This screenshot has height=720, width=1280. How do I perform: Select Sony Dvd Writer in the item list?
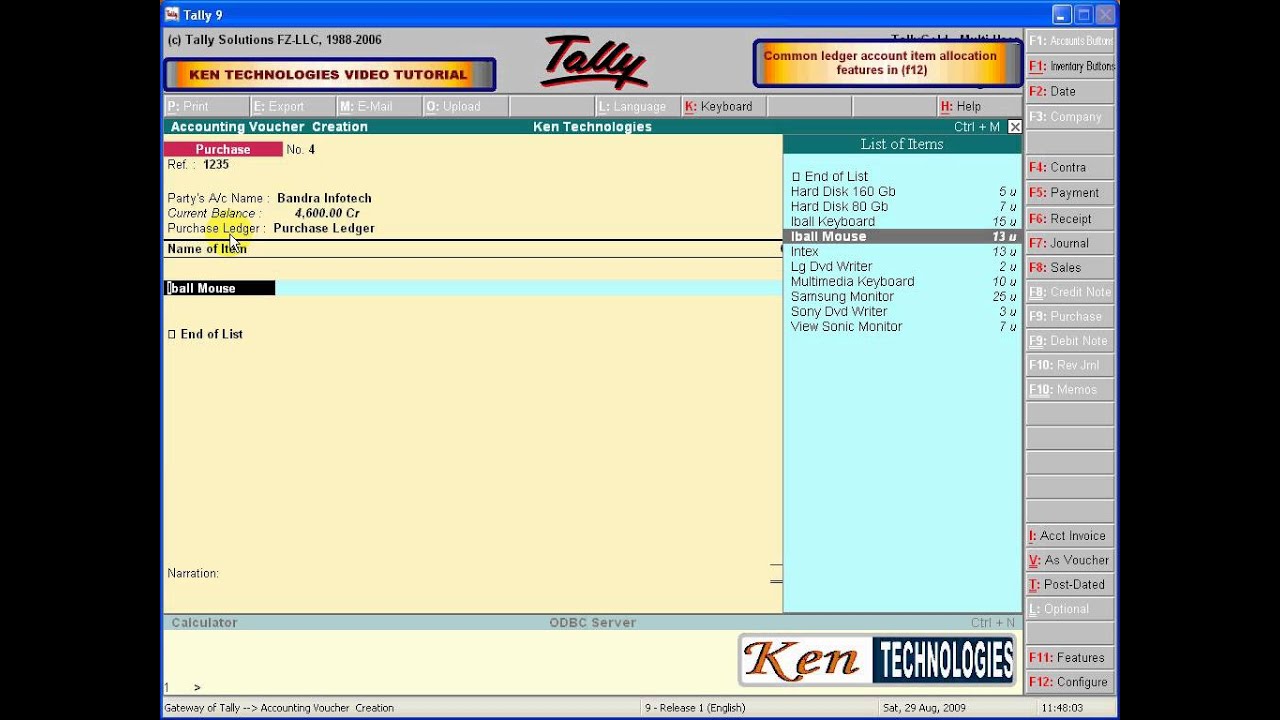pyautogui.click(x=902, y=312)
